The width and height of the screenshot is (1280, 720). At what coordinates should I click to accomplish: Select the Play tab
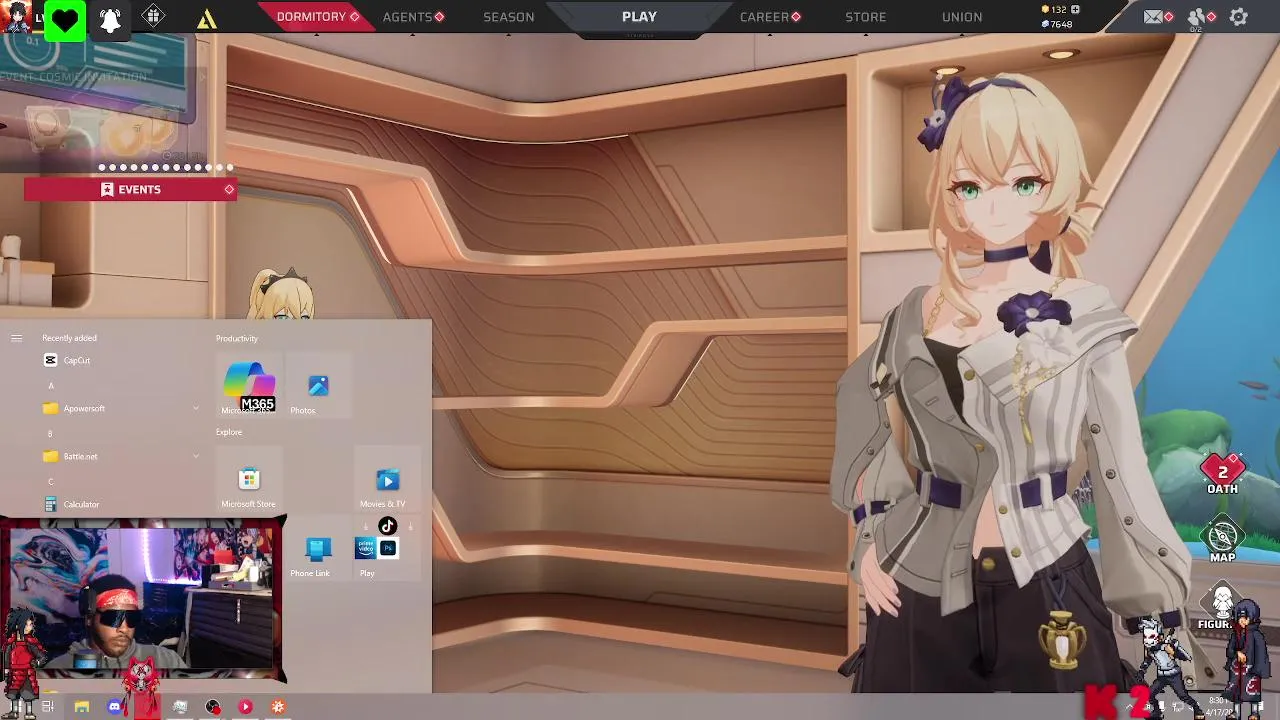[x=639, y=17]
